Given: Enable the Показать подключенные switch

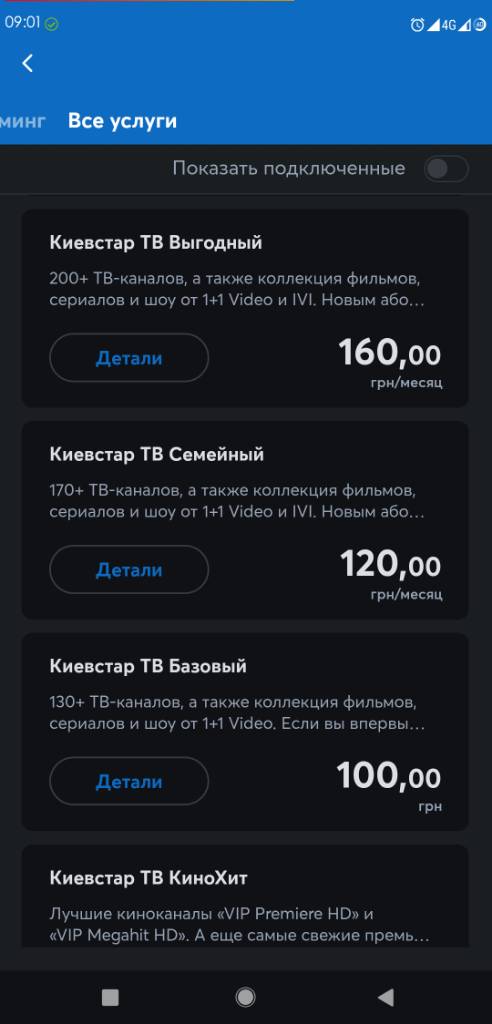Looking at the screenshot, I should 446,169.
